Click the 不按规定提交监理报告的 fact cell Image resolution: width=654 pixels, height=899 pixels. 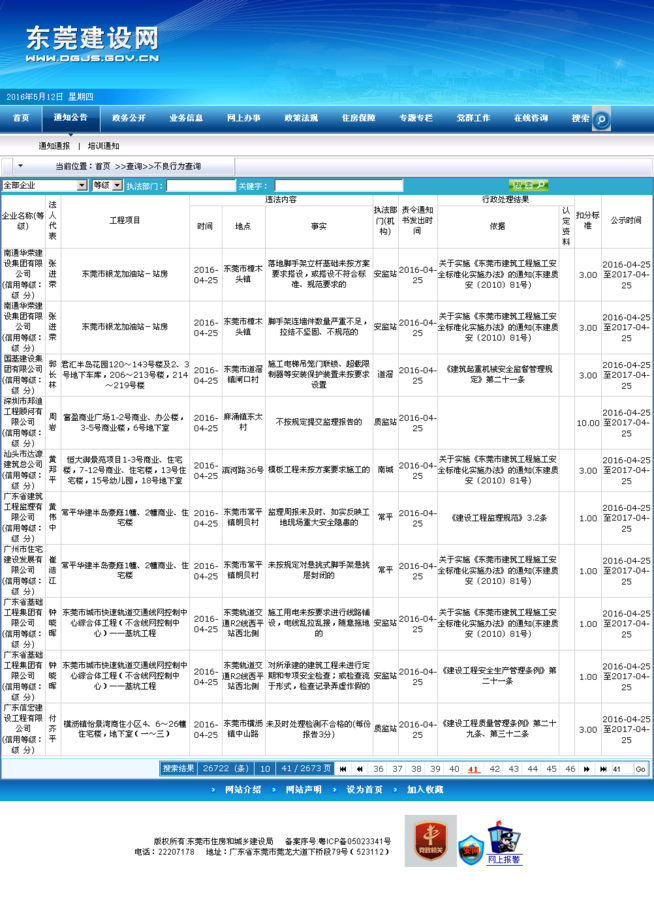pos(319,422)
